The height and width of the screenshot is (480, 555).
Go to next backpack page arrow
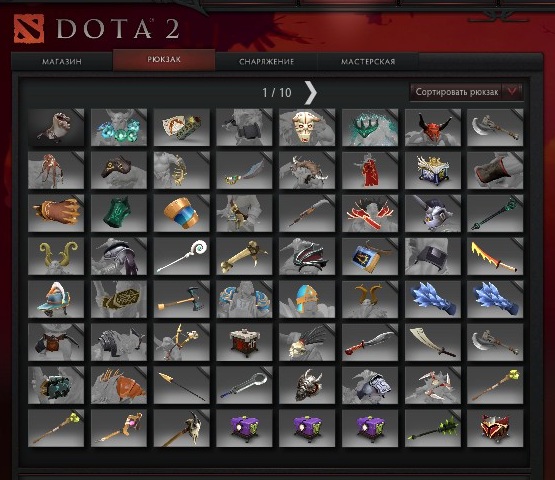[x=311, y=93]
